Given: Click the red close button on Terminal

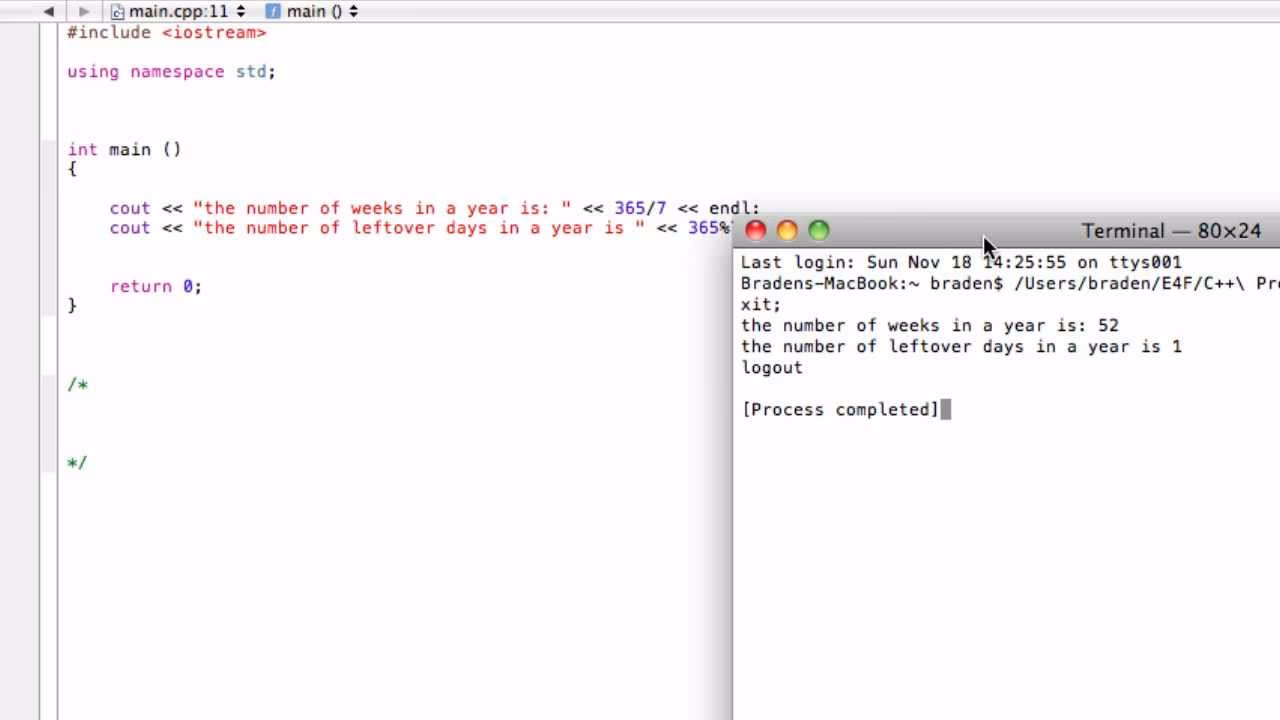Looking at the screenshot, I should (755, 230).
